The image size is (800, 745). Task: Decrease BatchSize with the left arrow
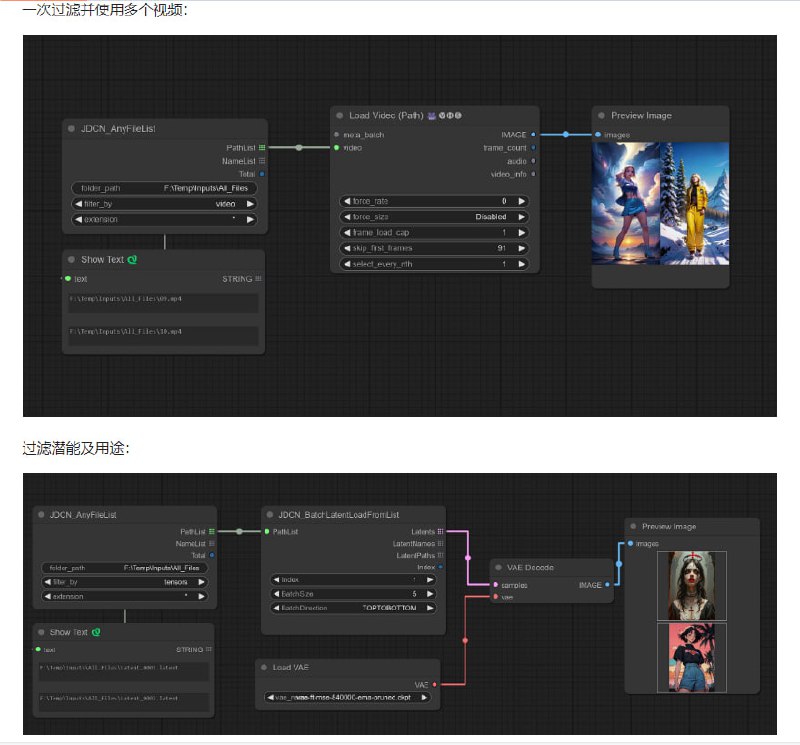point(275,593)
